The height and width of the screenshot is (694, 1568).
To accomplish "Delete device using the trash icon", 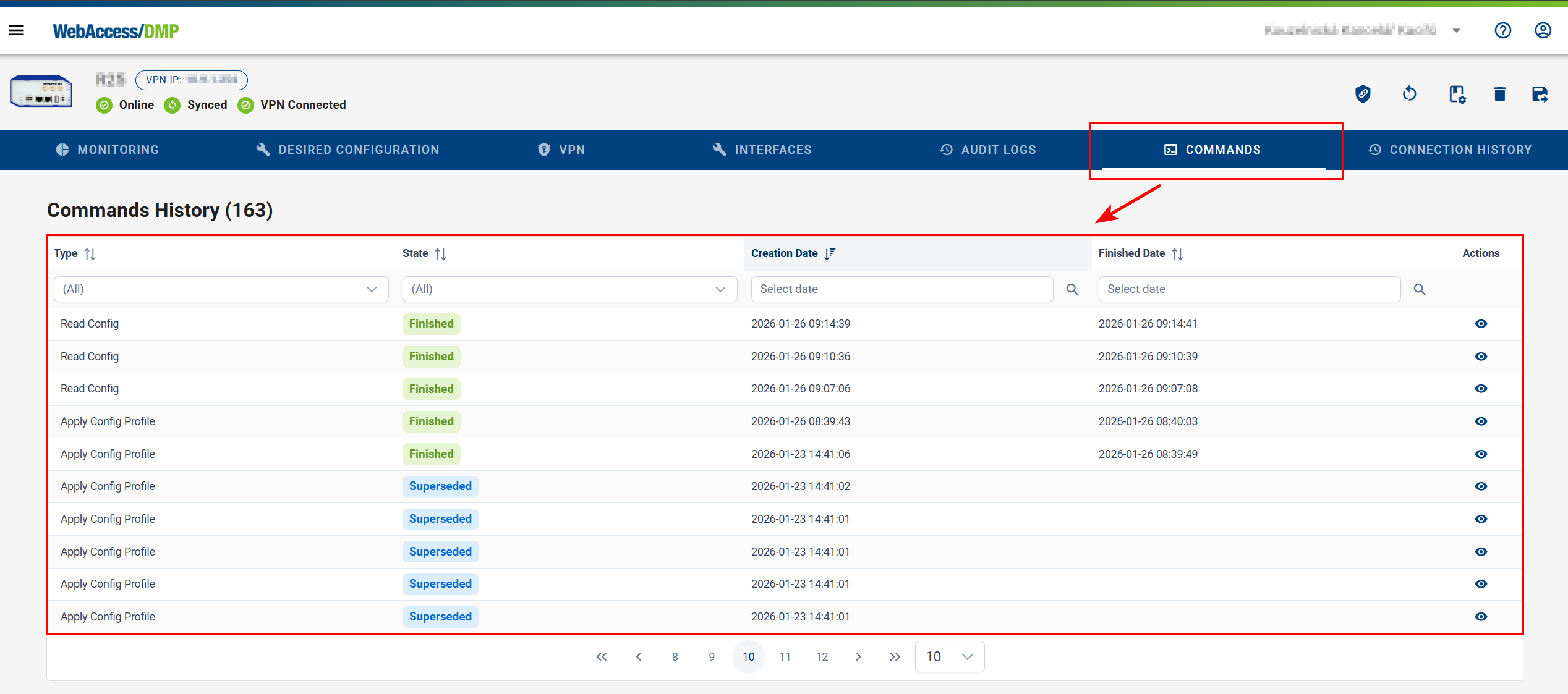I will [x=1499, y=94].
